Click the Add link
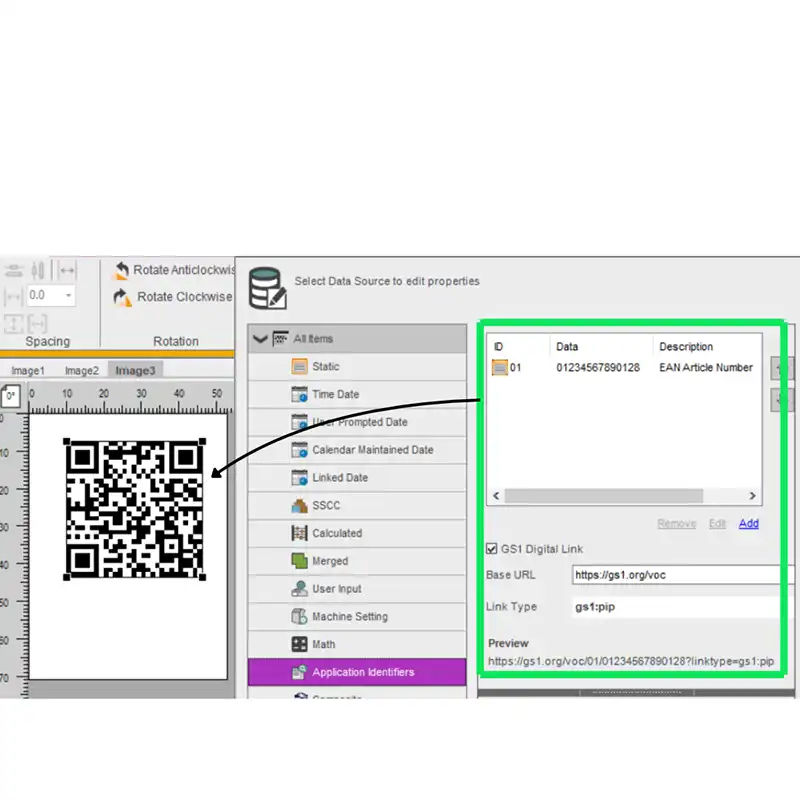The width and height of the screenshot is (800, 800). [x=748, y=523]
